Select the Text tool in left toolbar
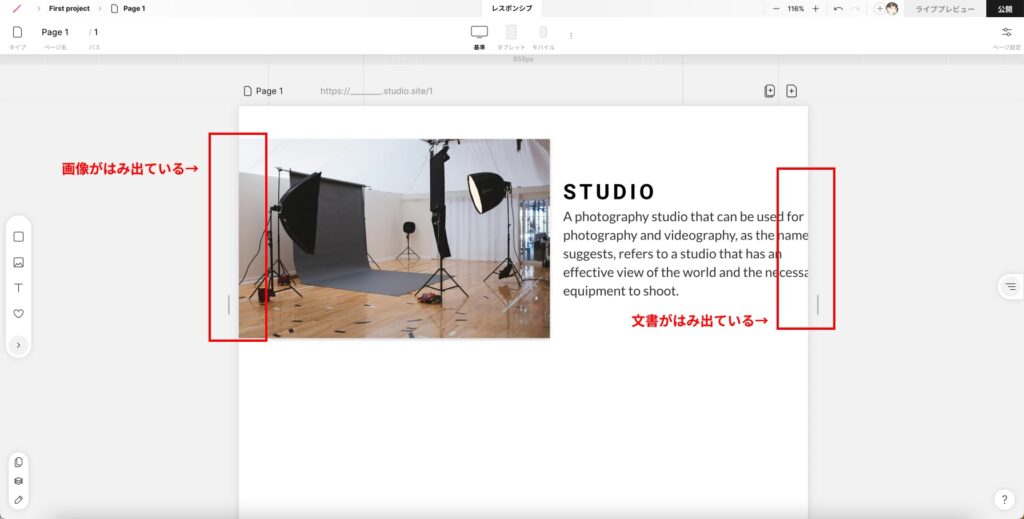 [18, 288]
